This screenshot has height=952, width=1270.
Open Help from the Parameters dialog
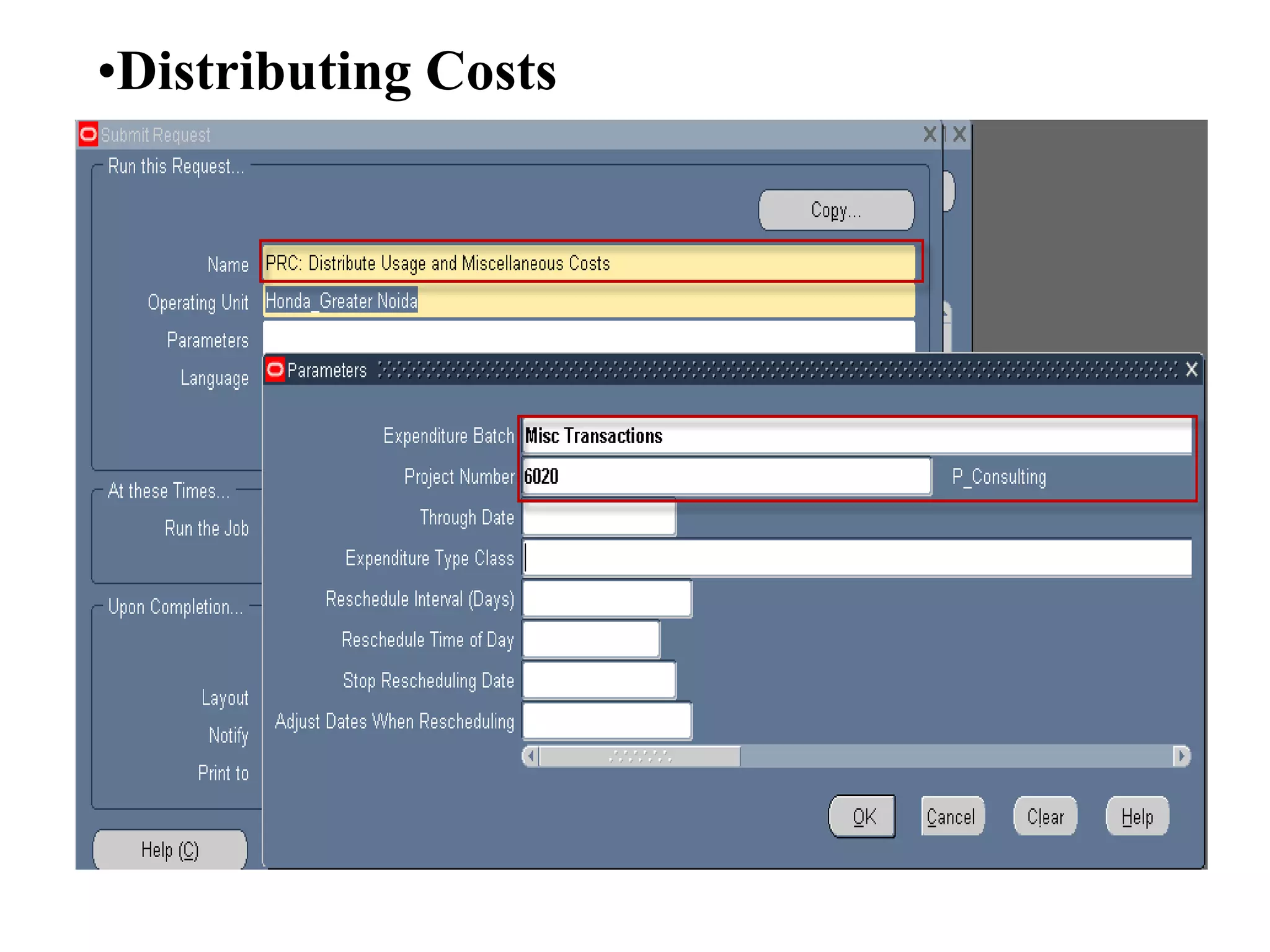click(x=1137, y=816)
